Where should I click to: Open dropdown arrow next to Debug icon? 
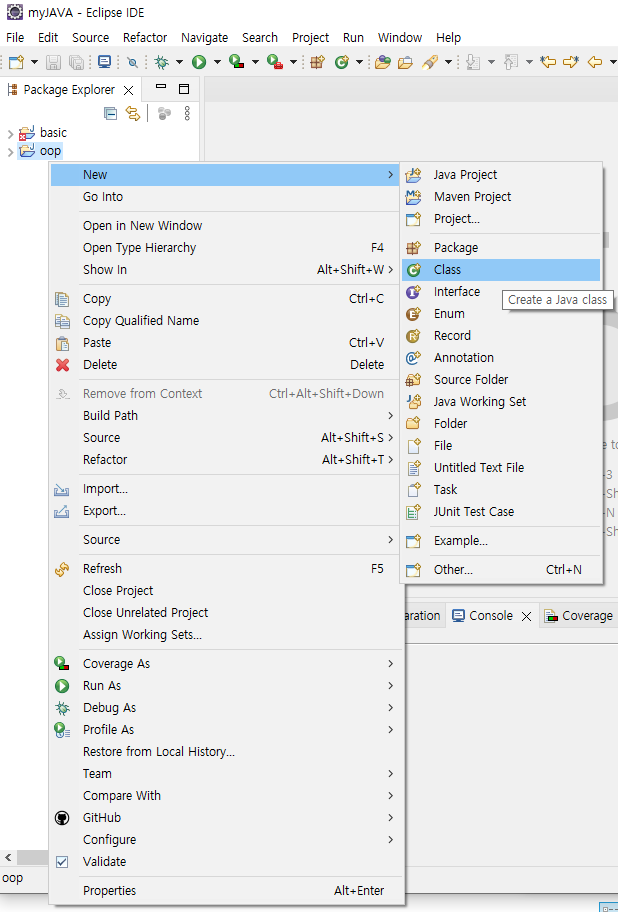pos(179,62)
